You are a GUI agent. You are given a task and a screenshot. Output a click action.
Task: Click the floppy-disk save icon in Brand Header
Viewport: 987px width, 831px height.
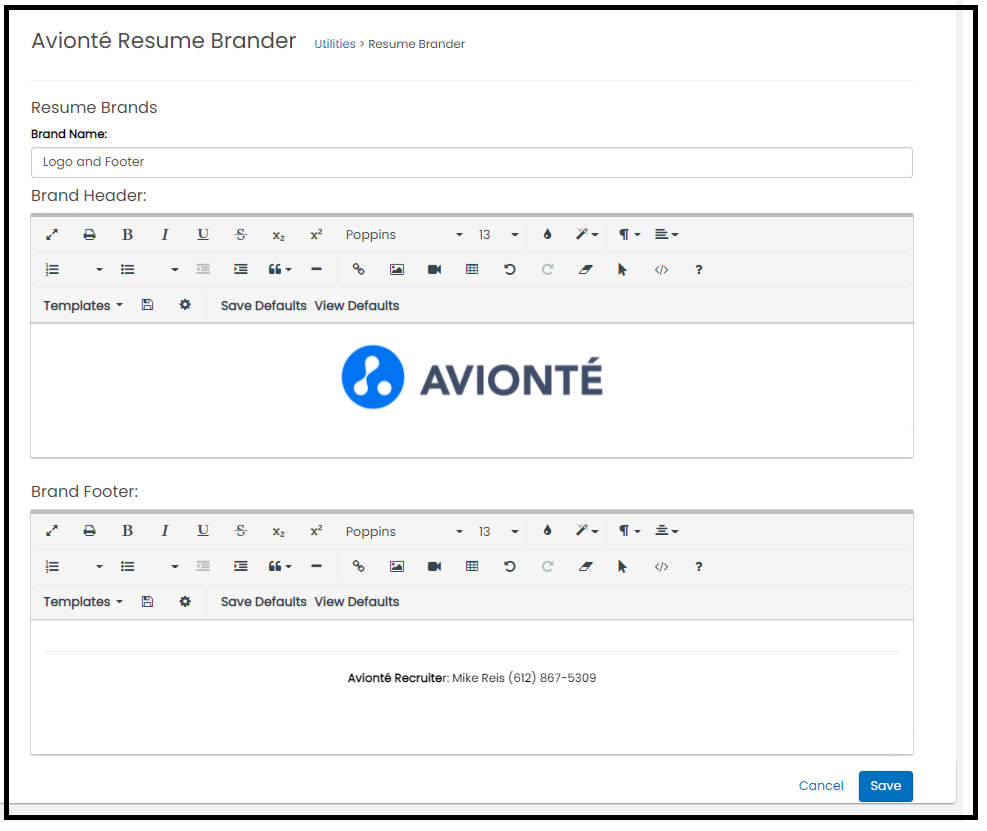pyautogui.click(x=147, y=305)
